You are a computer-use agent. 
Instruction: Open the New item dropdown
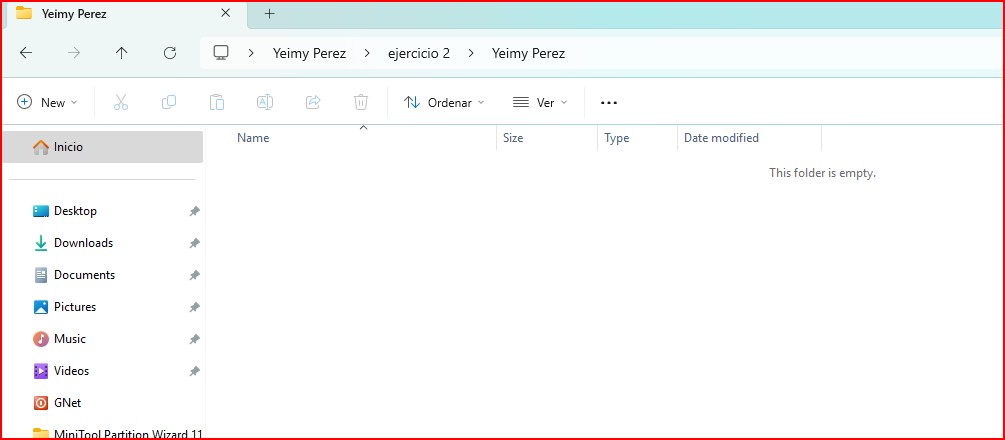pos(47,102)
